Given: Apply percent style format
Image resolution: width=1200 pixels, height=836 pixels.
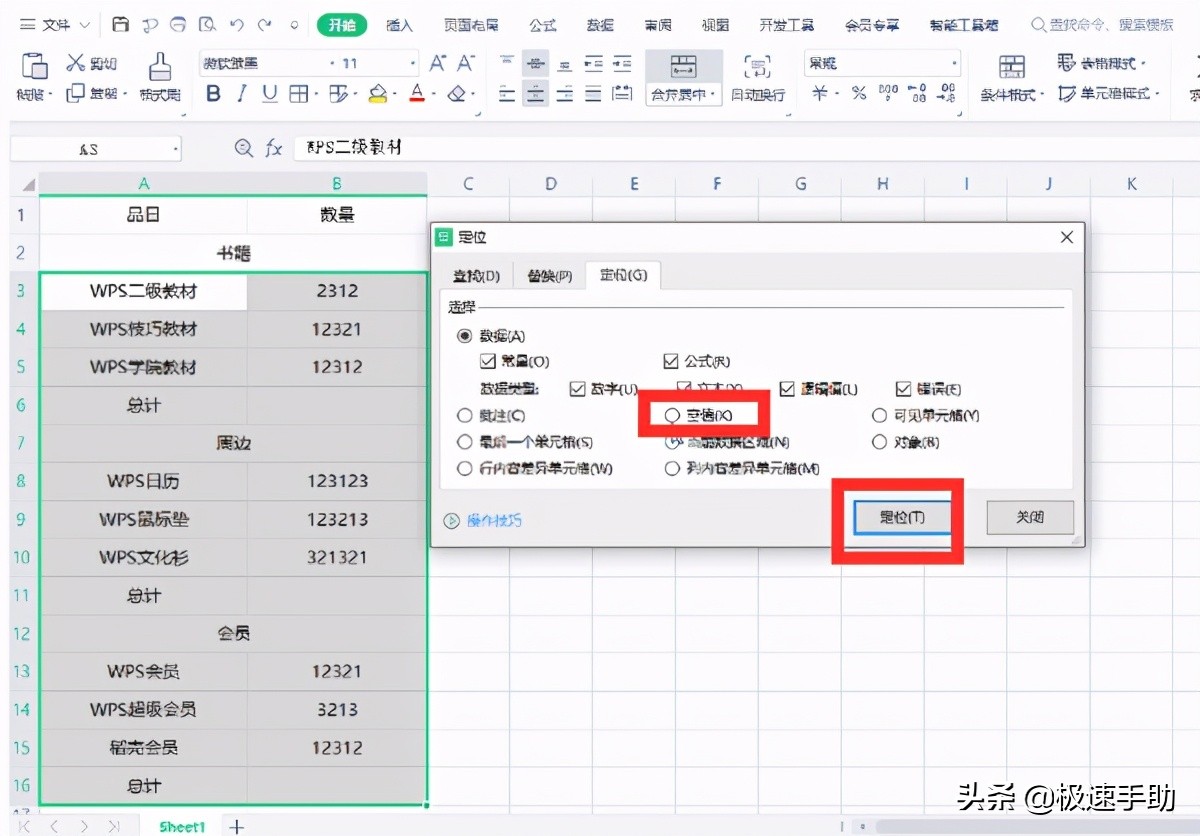Looking at the screenshot, I should [859, 94].
